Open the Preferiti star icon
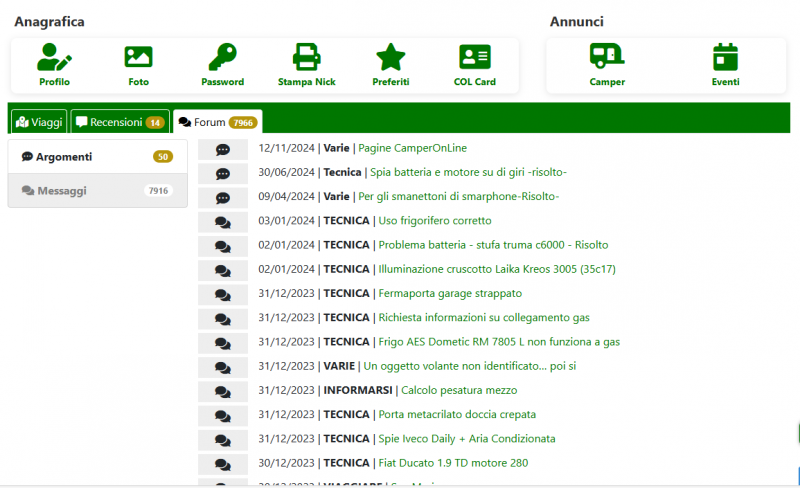This screenshot has width=800, height=488. coord(390,57)
